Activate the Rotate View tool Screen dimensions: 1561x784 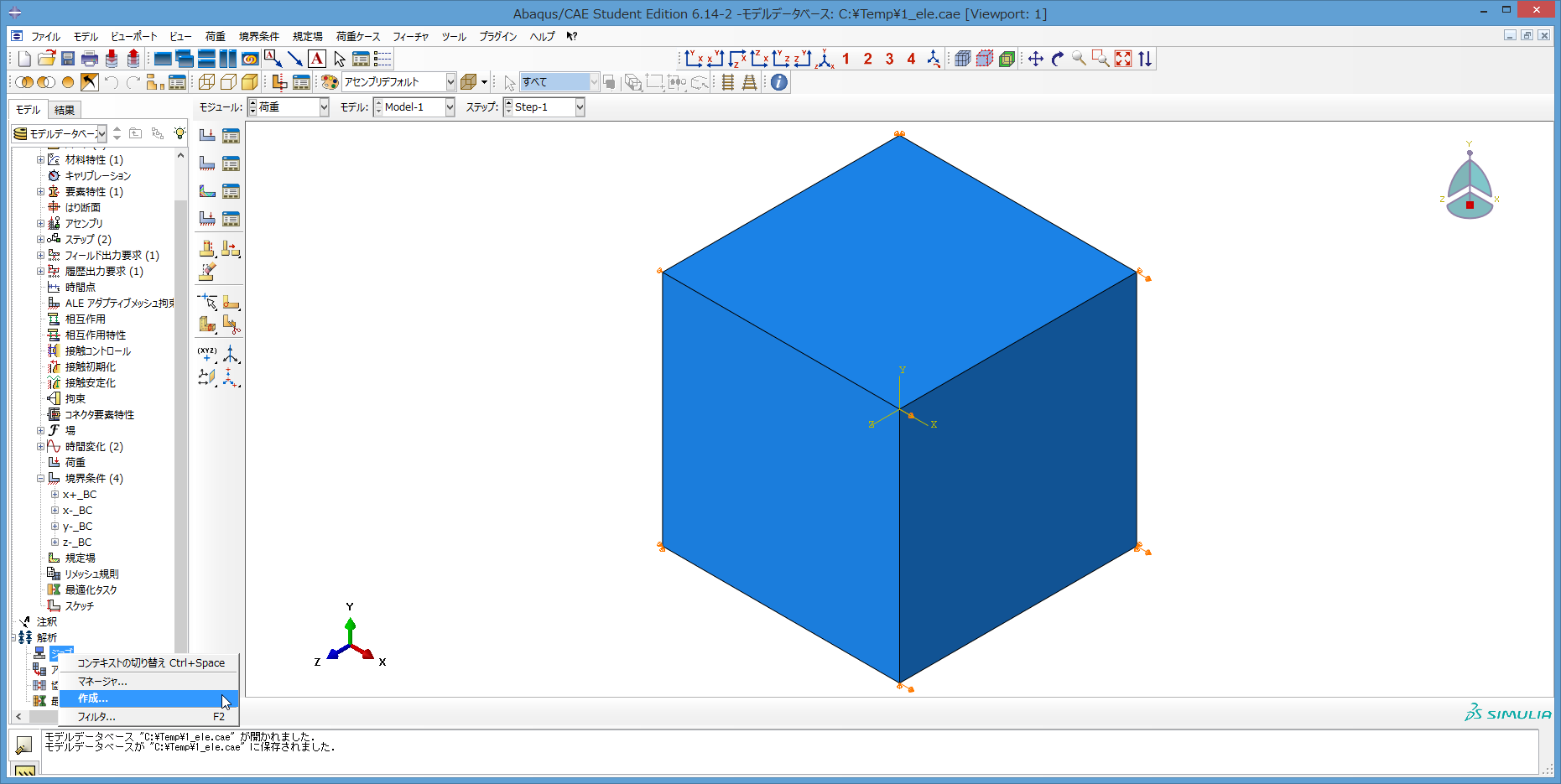coord(1058,59)
